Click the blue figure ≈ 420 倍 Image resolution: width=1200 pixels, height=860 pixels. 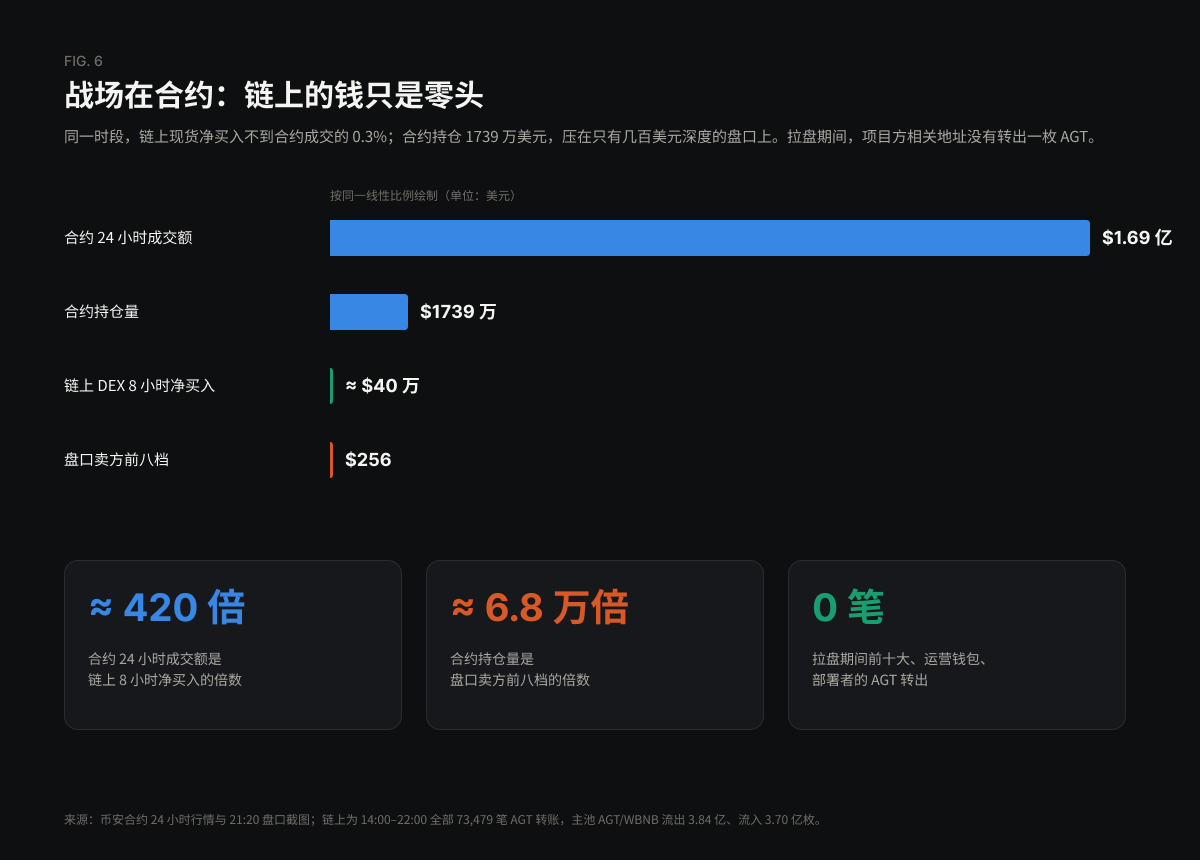coord(167,607)
